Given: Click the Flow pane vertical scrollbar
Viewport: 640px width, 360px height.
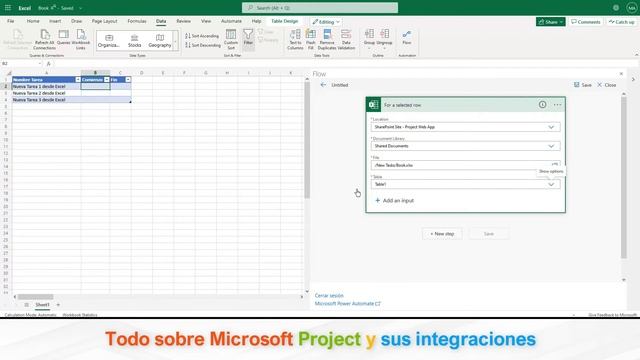Looking at the screenshot, I should coord(623,178).
